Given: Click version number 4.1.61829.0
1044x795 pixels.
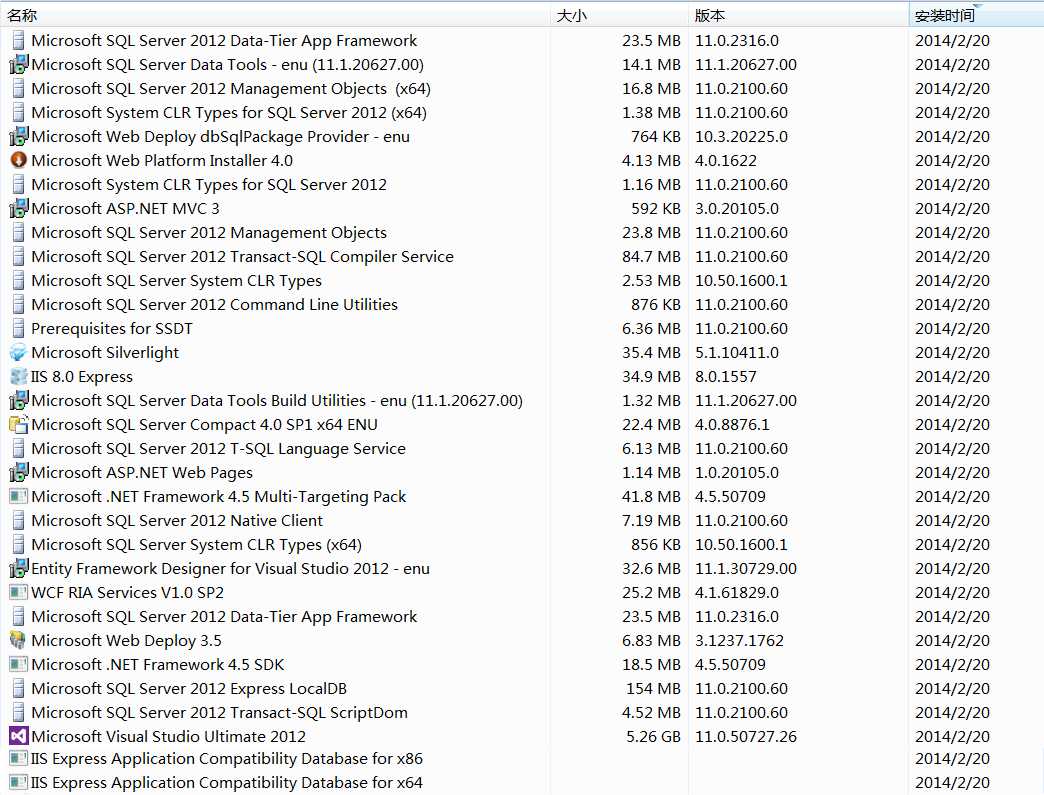Looking at the screenshot, I should pos(737,592).
